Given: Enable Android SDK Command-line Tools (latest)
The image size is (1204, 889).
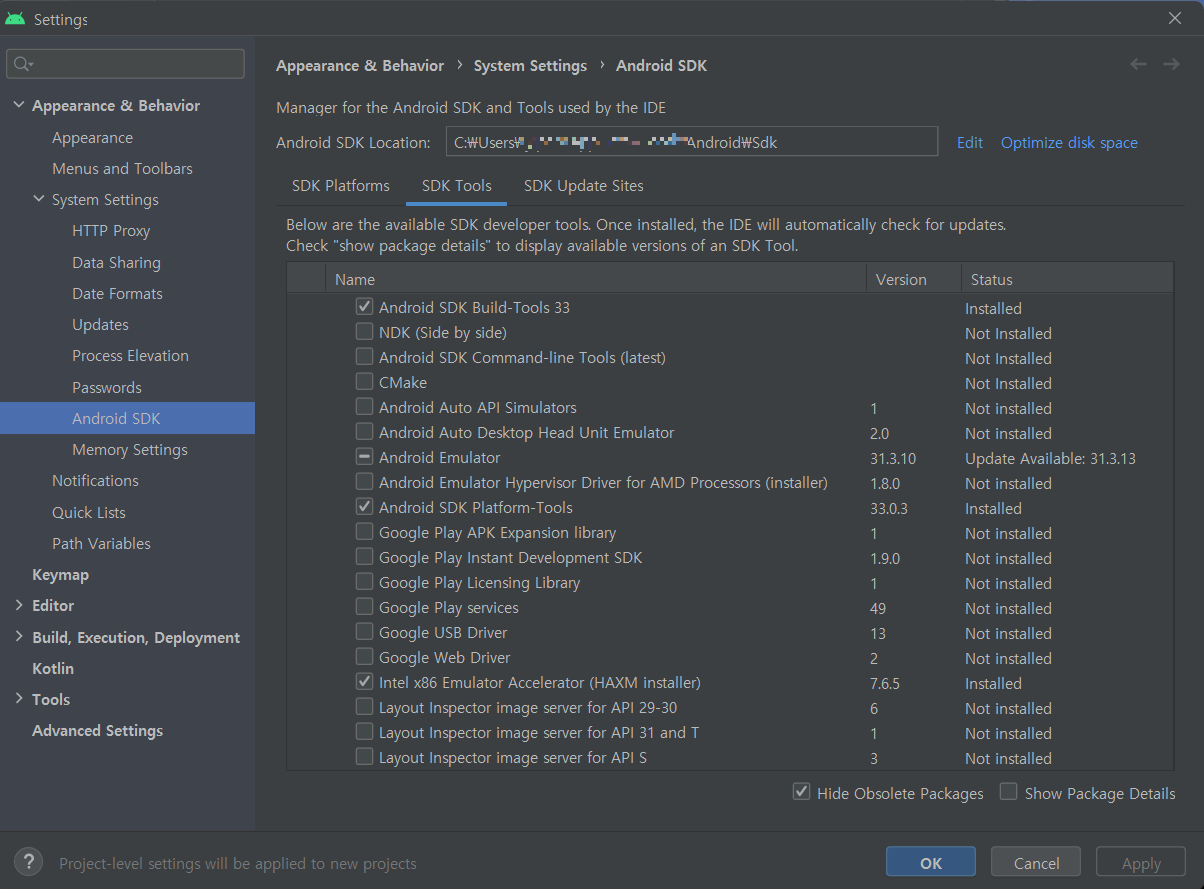Looking at the screenshot, I should coord(364,357).
